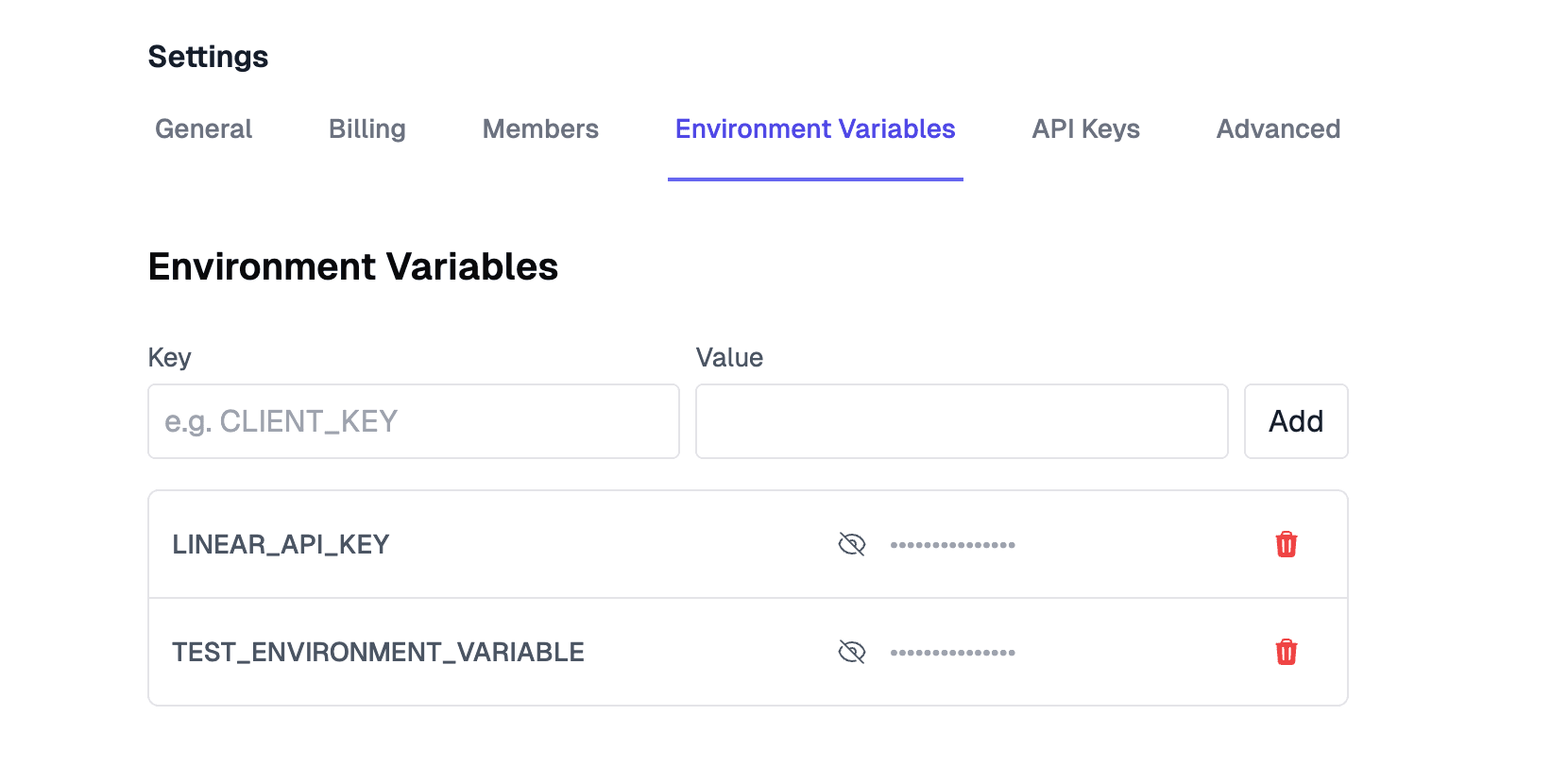1568x767 pixels.
Task: Delete the LINEAR_API_KEY variable
Action: (x=1286, y=544)
